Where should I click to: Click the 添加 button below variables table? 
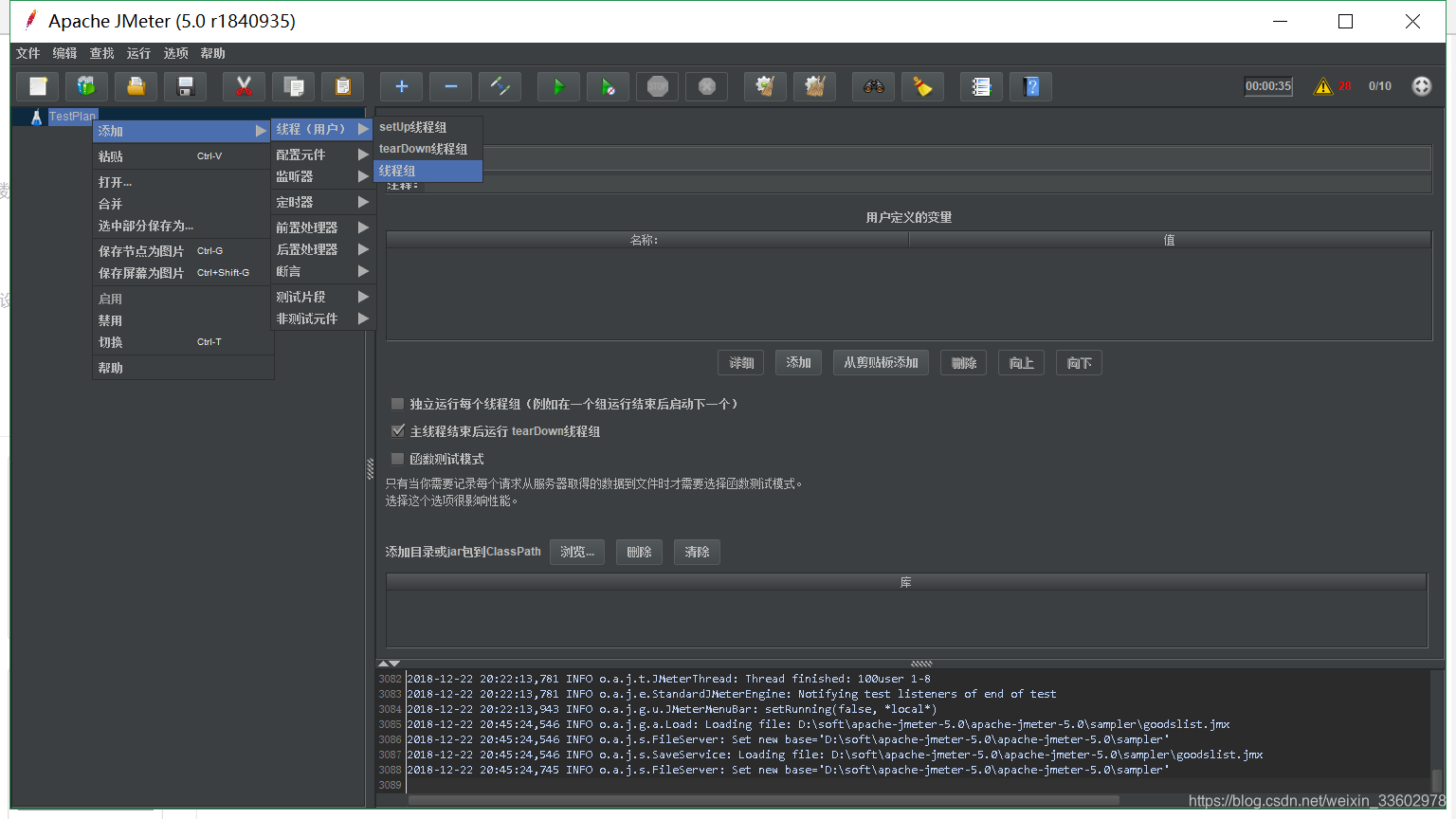coord(798,363)
